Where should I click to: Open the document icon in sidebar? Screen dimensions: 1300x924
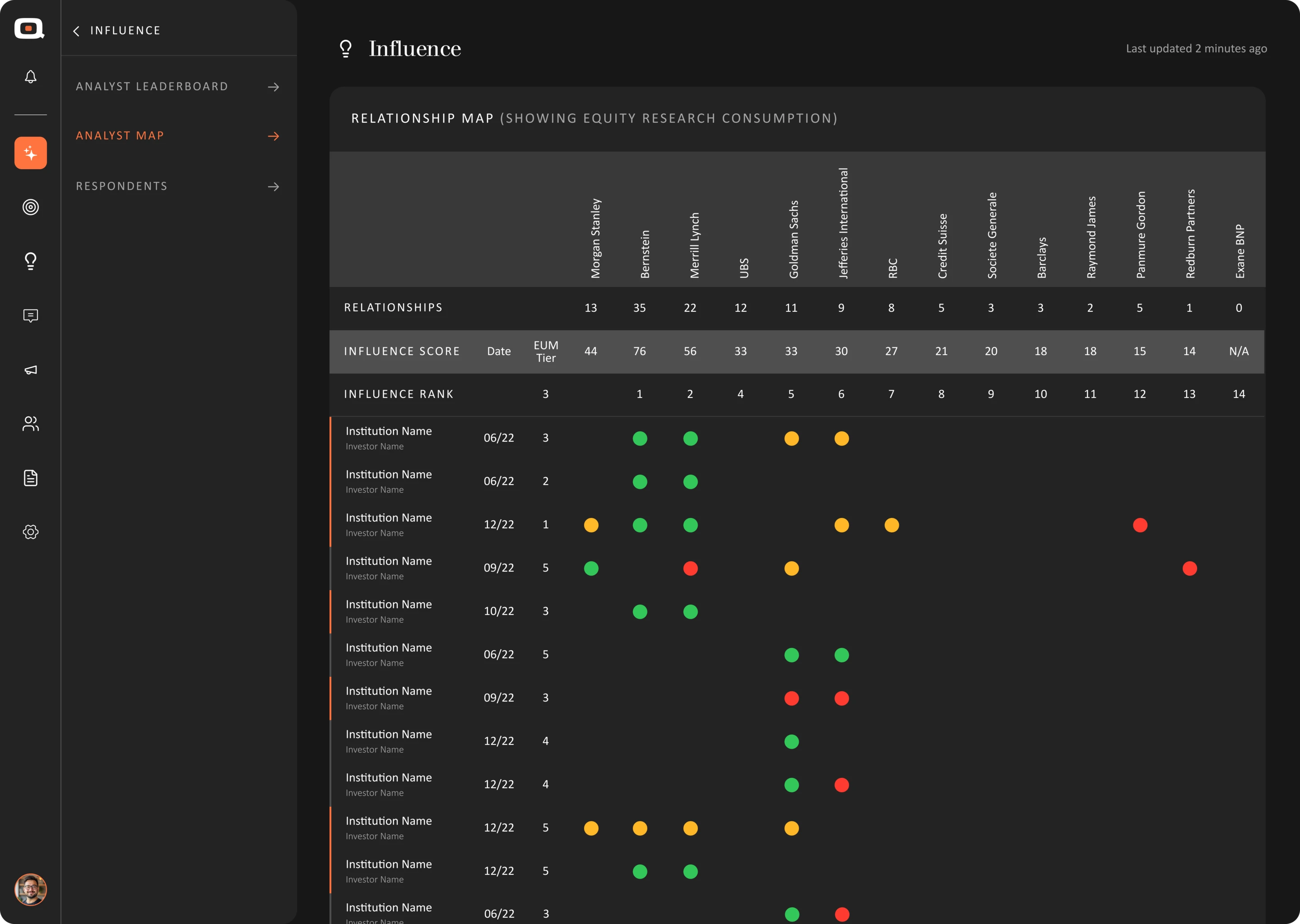(31, 478)
